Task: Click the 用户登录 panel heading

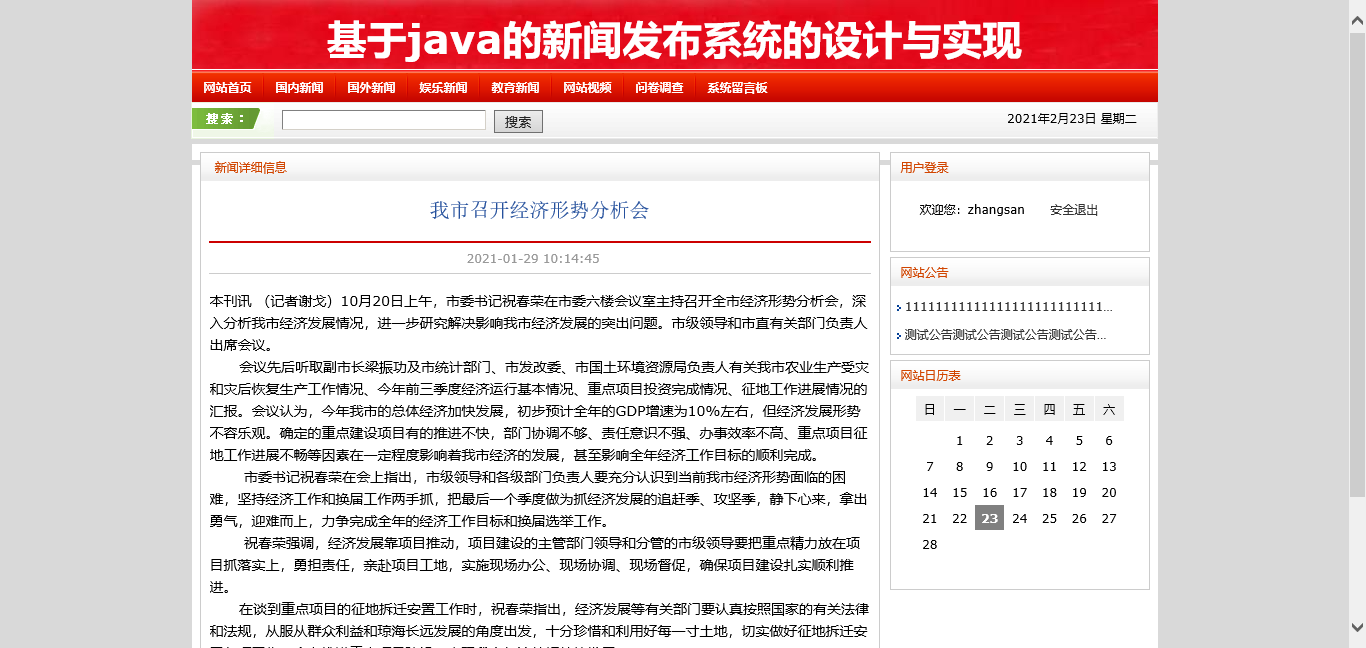Action: click(x=924, y=168)
